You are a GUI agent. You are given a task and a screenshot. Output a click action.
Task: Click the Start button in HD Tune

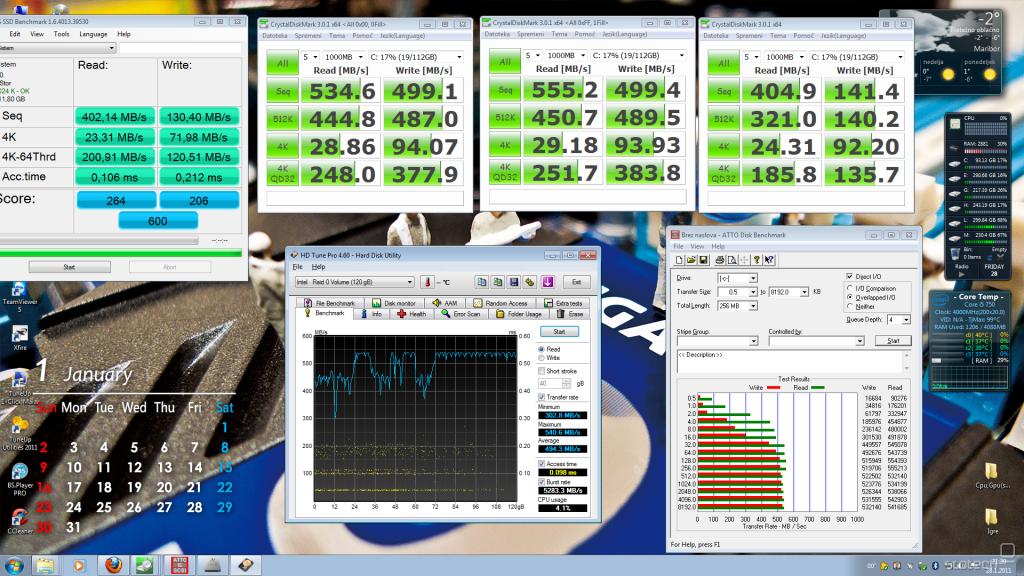pyautogui.click(x=560, y=332)
